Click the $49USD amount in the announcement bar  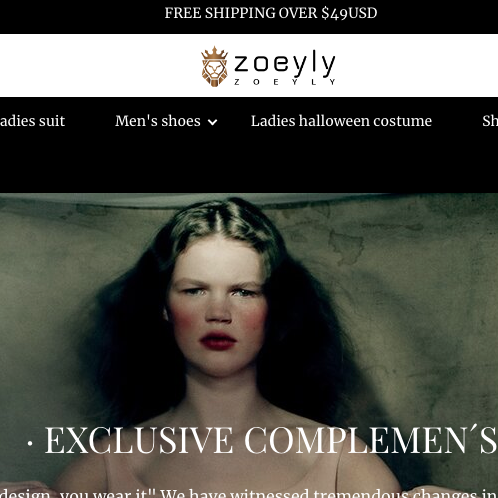pyautogui.click(x=349, y=13)
